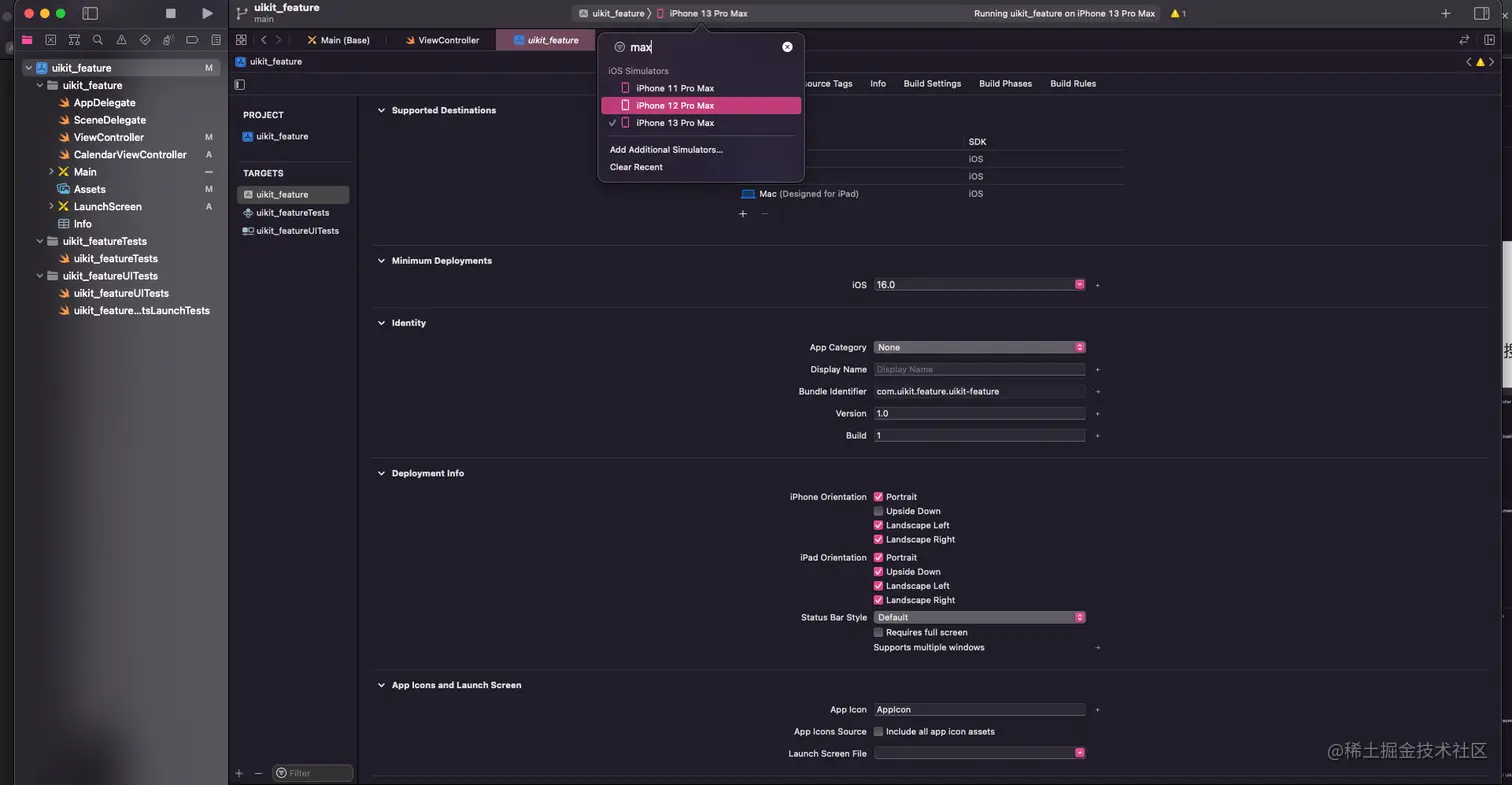This screenshot has width=1512, height=785.
Task: Collapse App Icons and Launch Screen section
Action: pos(381,685)
